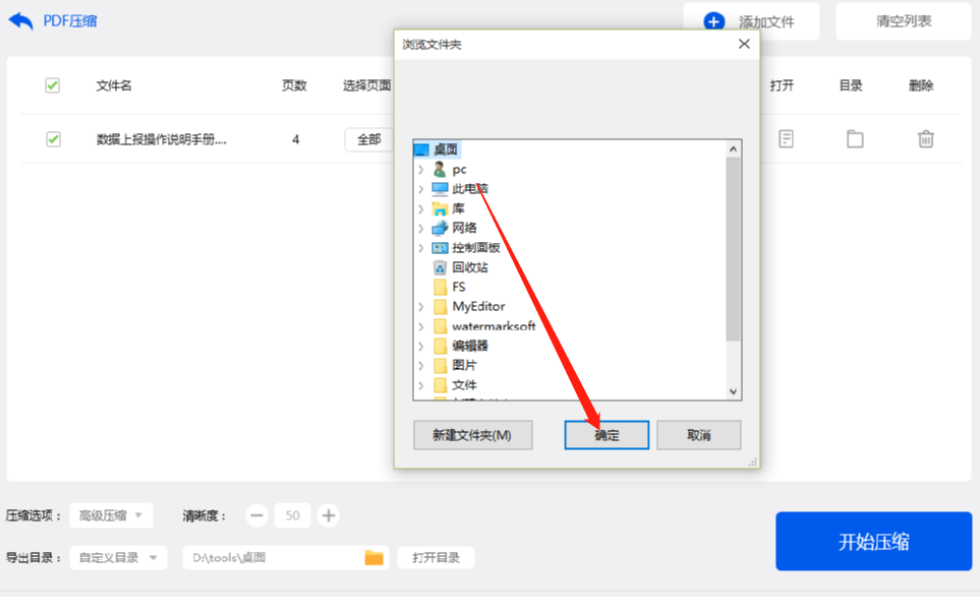This screenshot has height=597, width=980.
Task: Select the 此电脑 computer icon
Action: click(440, 189)
